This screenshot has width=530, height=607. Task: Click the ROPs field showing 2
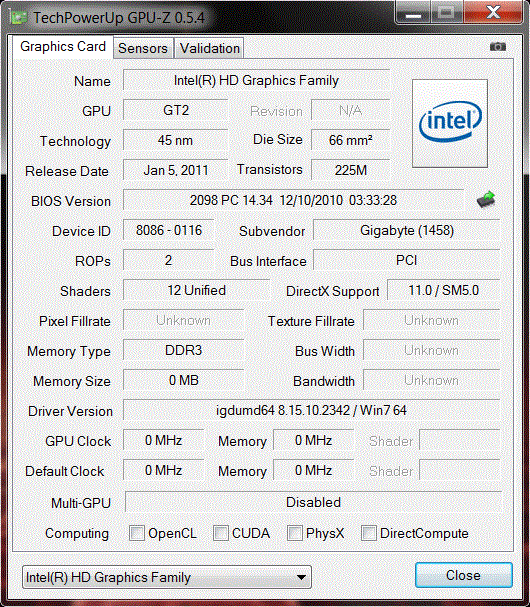(x=169, y=260)
